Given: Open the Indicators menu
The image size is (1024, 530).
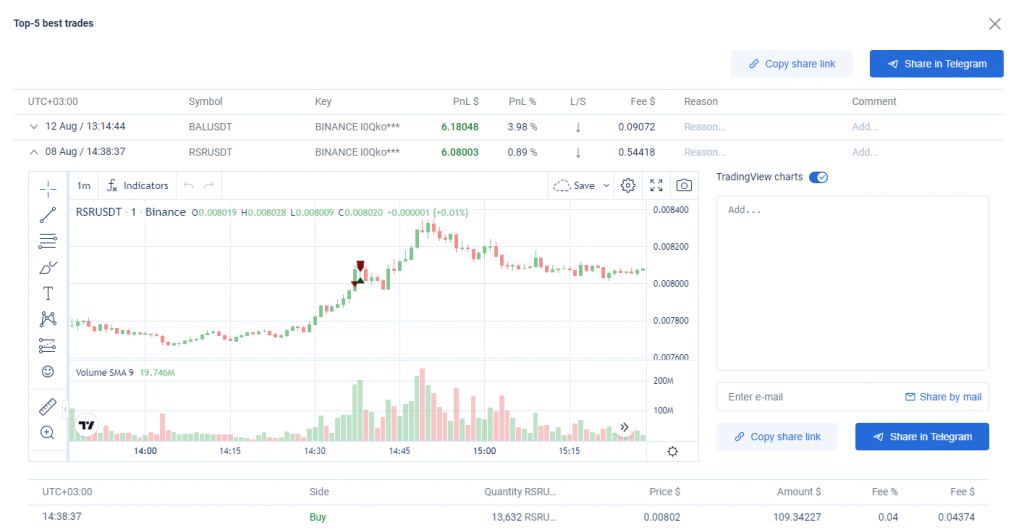Looking at the screenshot, I should (x=138, y=185).
